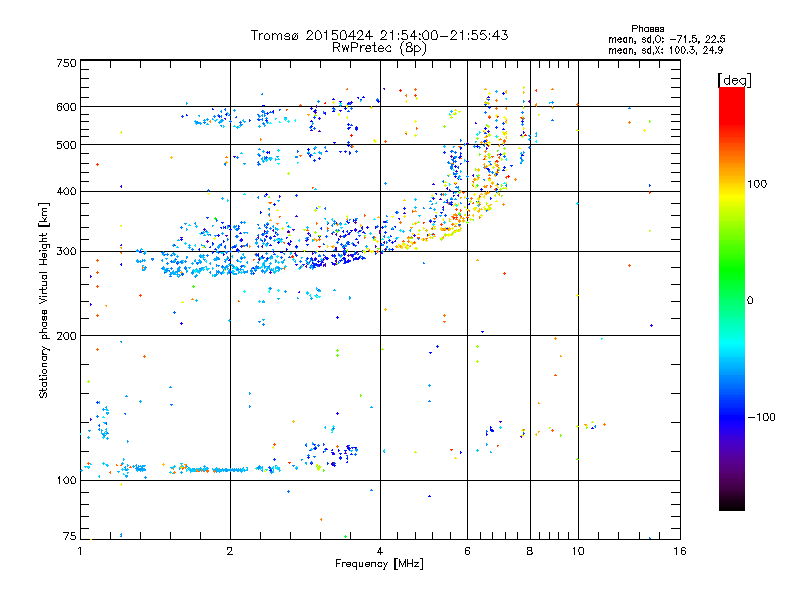The image size is (800, 600).
Task: Click the x-axis tick label '8'
Action: [530, 551]
